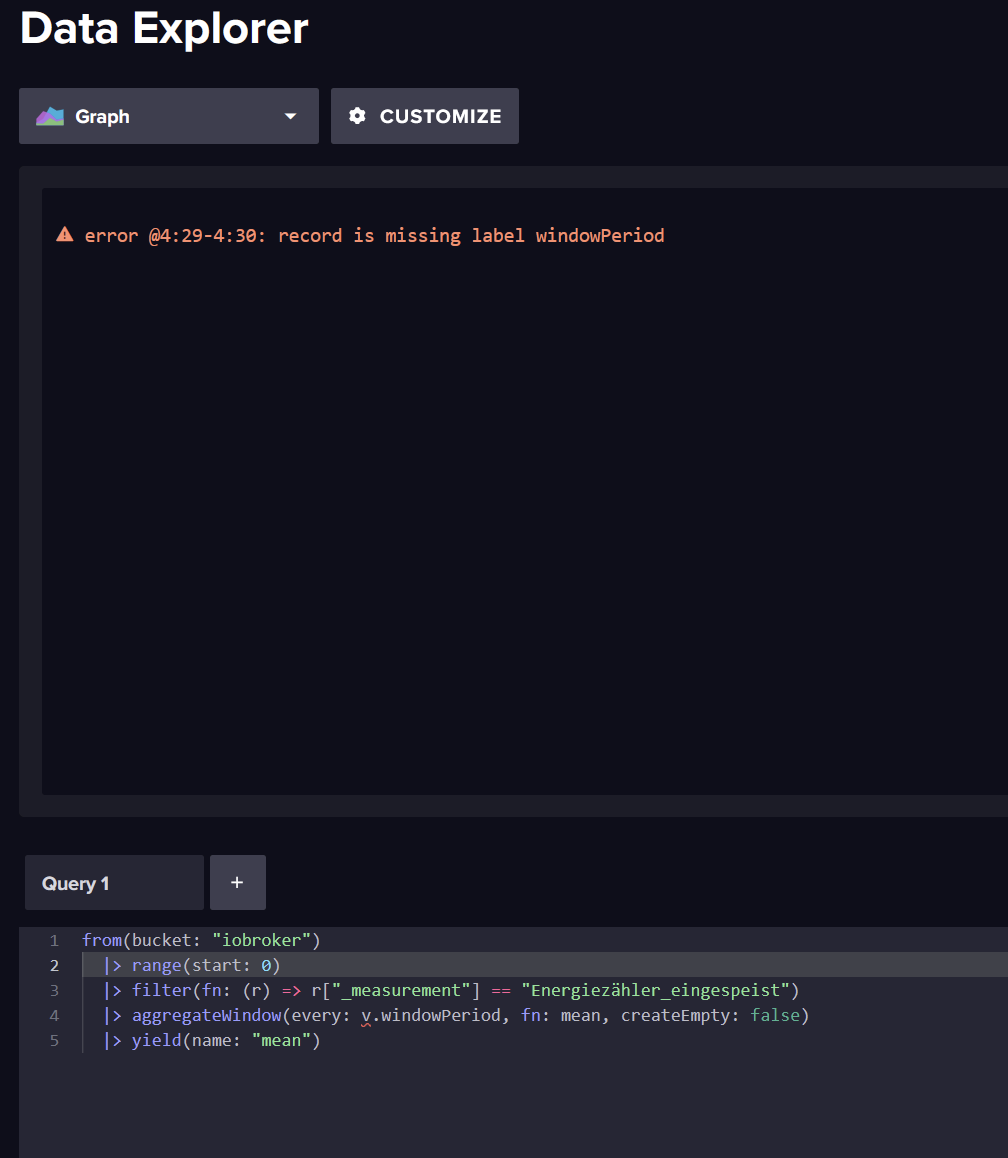The image size is (1008, 1158).
Task: Click the Data Explorer page heading
Action: [x=164, y=28]
